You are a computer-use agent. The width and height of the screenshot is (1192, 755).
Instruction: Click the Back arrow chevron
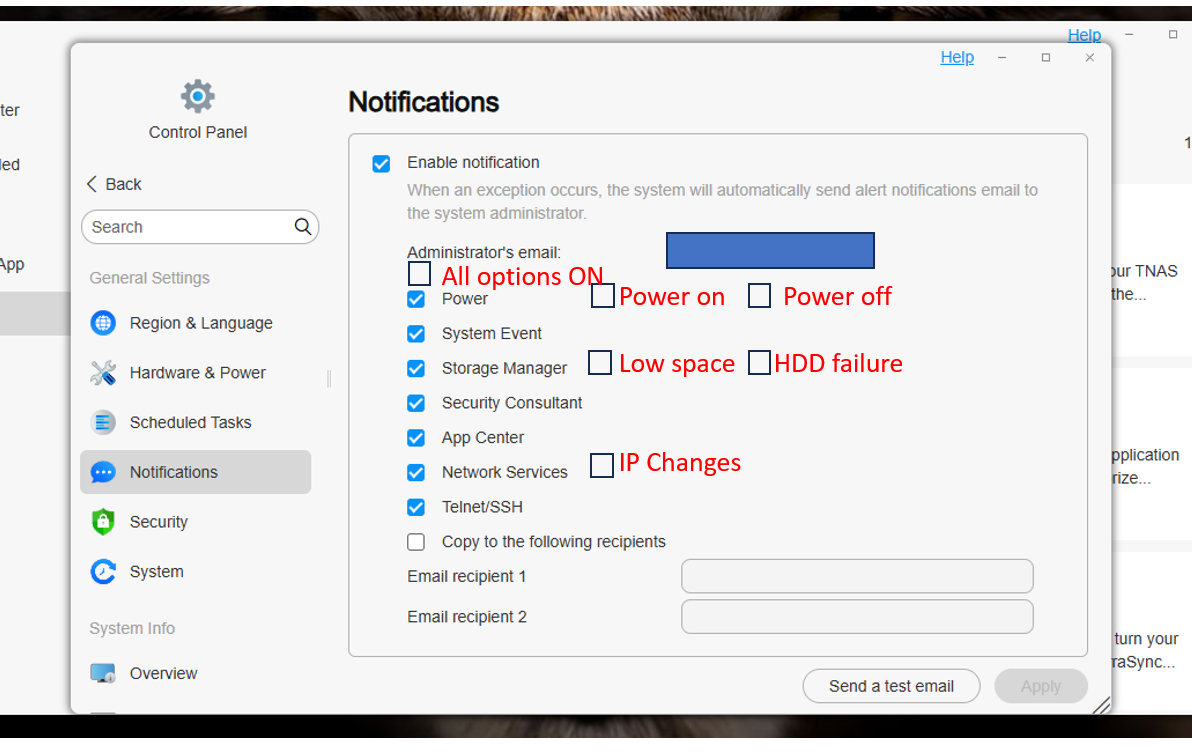tap(92, 184)
